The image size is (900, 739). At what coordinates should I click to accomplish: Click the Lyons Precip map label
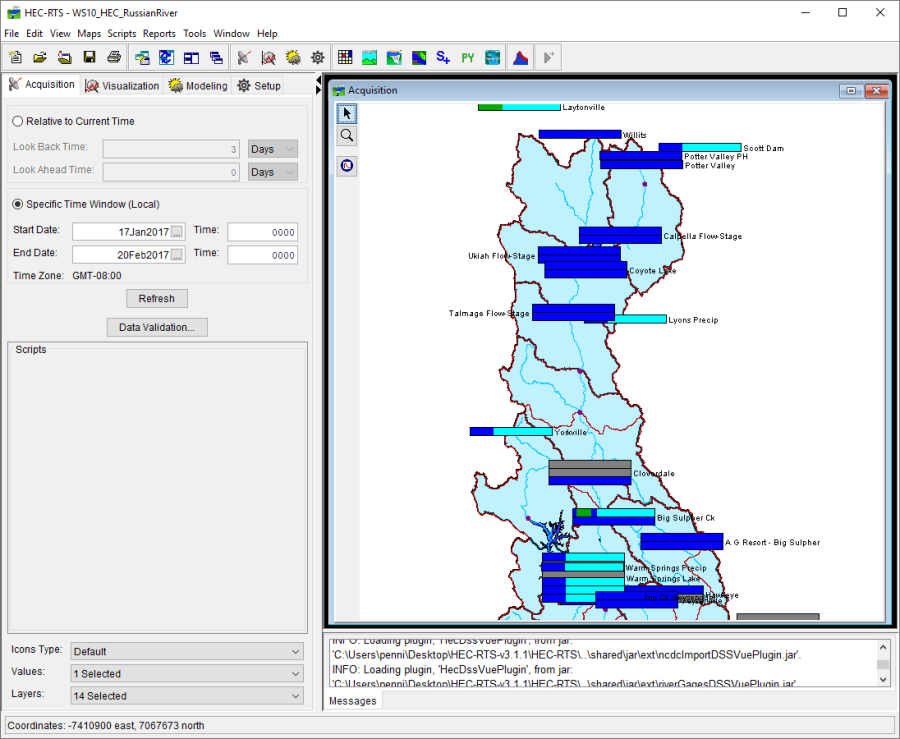click(x=693, y=320)
